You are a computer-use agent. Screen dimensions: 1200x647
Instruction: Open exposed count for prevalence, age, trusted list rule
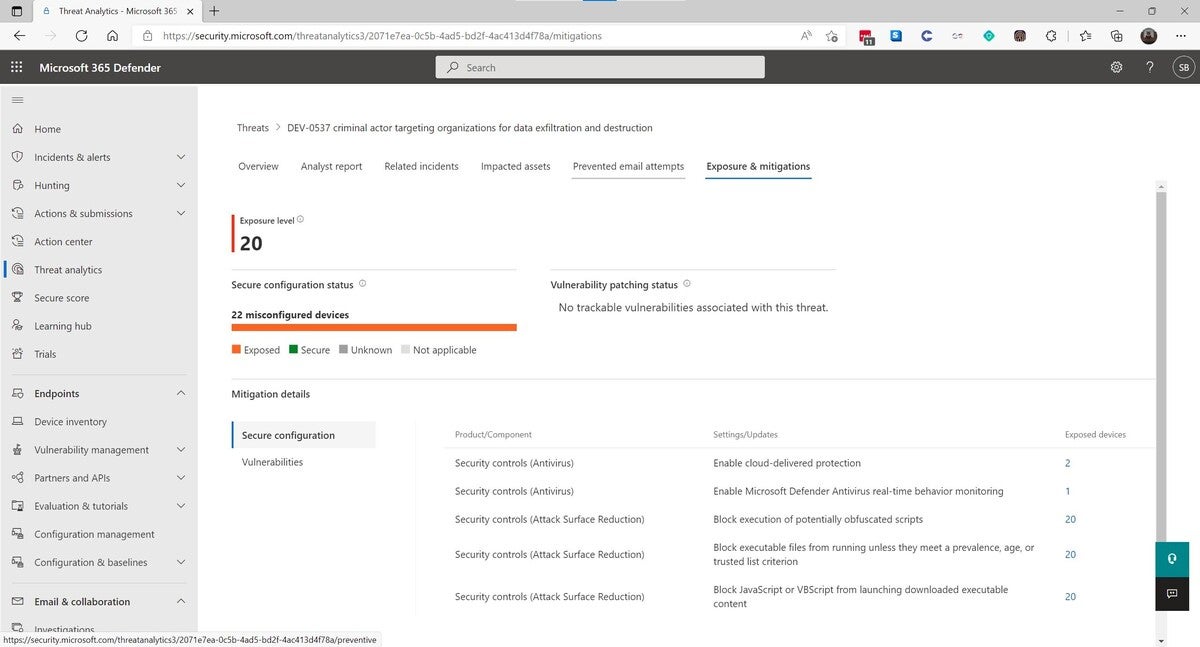(x=1070, y=554)
